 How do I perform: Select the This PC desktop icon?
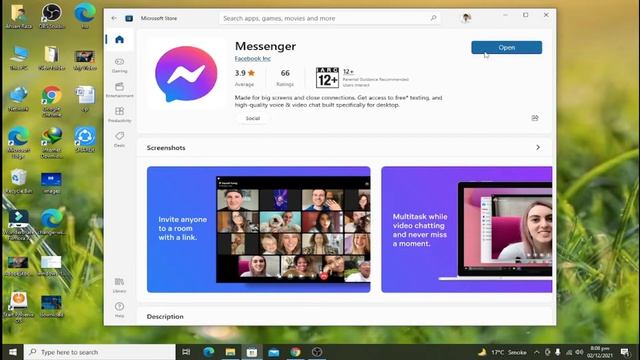pyautogui.click(x=19, y=58)
